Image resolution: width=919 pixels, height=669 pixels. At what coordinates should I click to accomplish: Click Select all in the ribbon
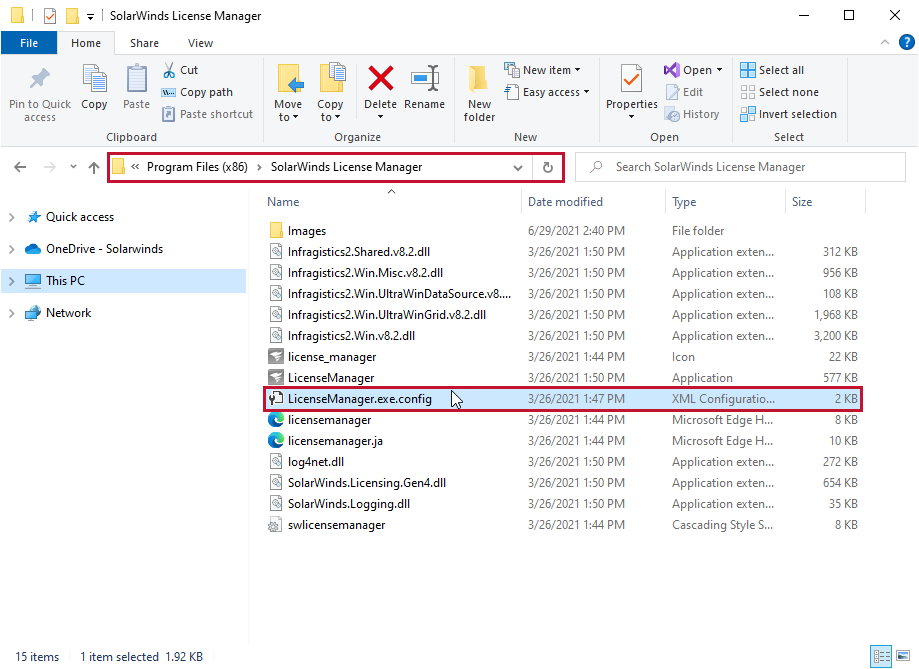click(772, 70)
